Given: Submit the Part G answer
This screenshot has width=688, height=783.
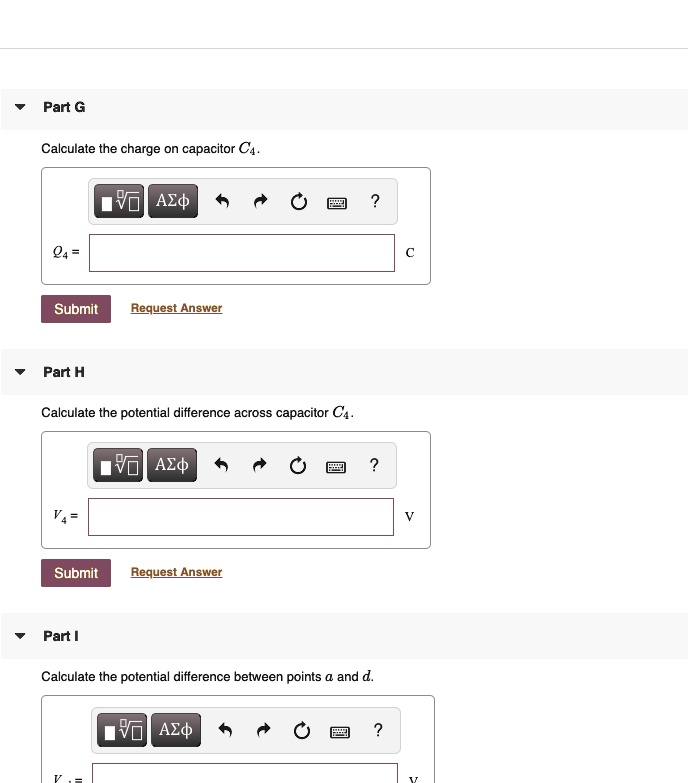Looking at the screenshot, I should coord(76,309).
